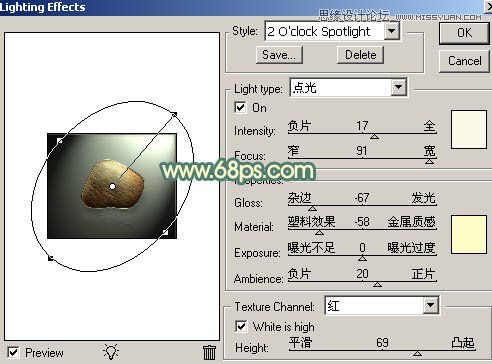Image resolution: width=492 pixels, height=364 pixels.
Task: Click the lower-left ellipse handle in preview
Action: click(x=51, y=258)
